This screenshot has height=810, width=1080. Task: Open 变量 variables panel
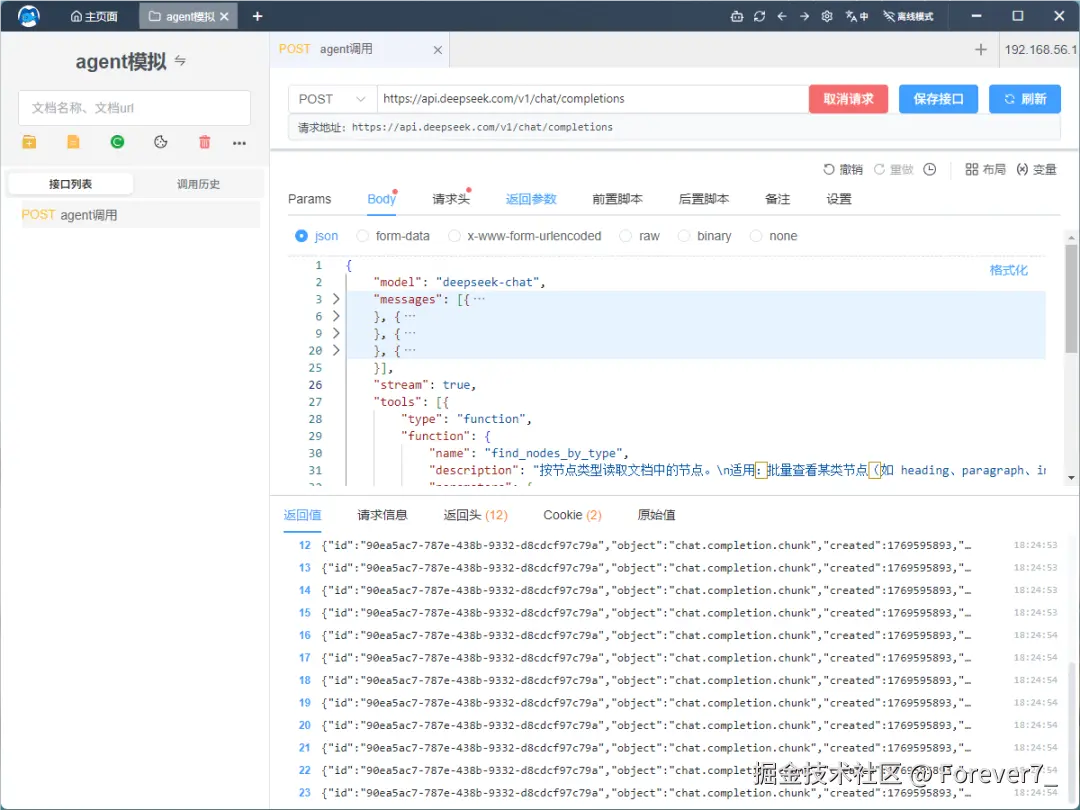pos(1036,169)
